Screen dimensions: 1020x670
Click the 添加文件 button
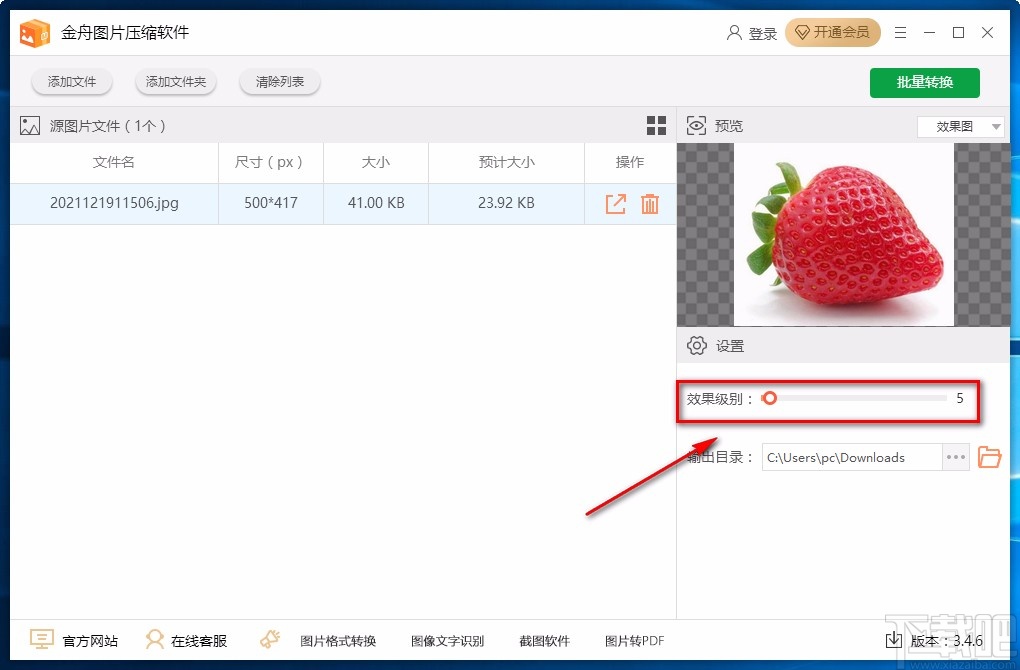pos(71,82)
